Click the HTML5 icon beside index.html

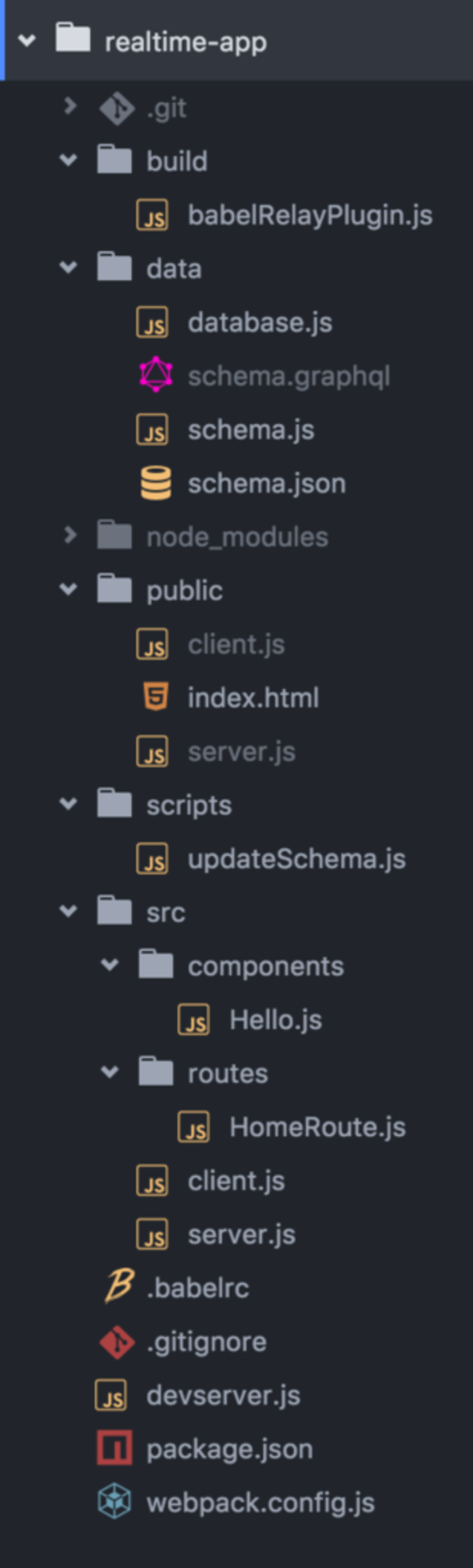coord(156,697)
